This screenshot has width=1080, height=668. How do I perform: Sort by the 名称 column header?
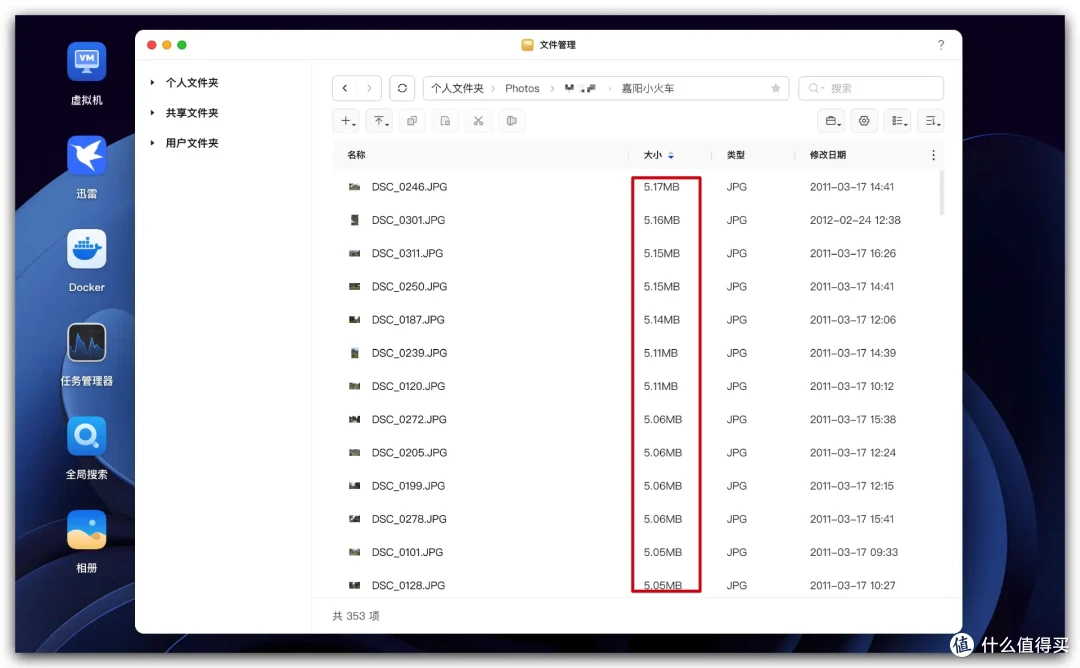pyautogui.click(x=356, y=155)
